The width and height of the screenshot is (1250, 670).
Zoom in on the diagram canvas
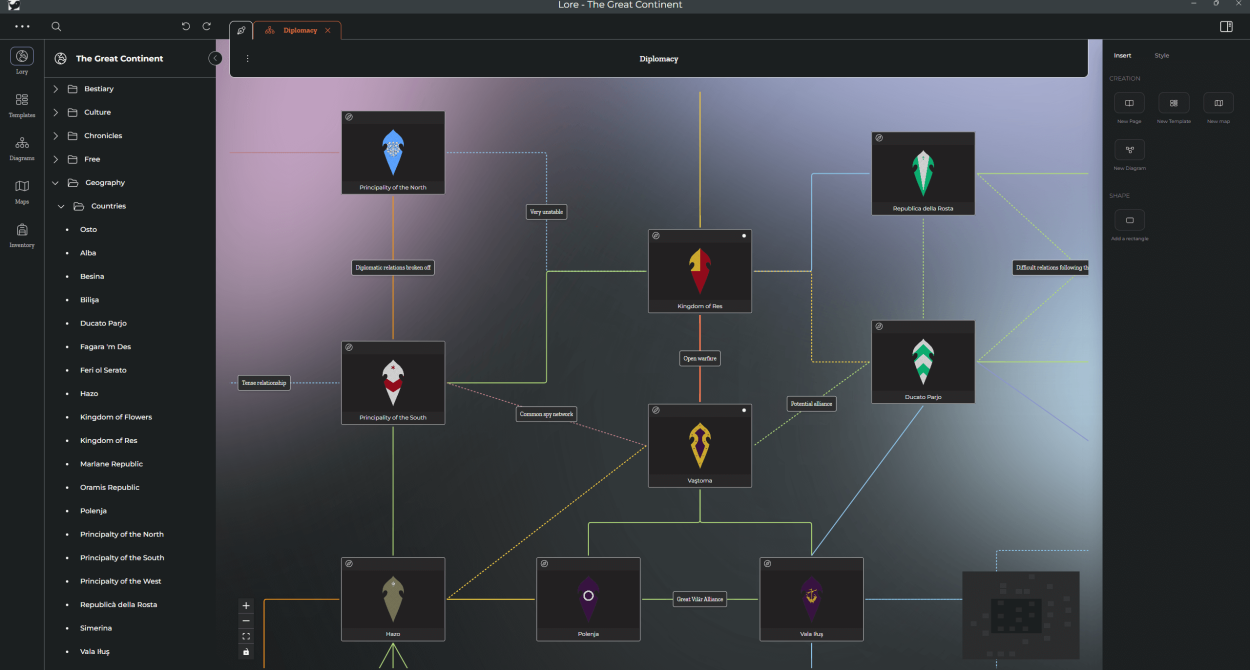[x=246, y=606]
